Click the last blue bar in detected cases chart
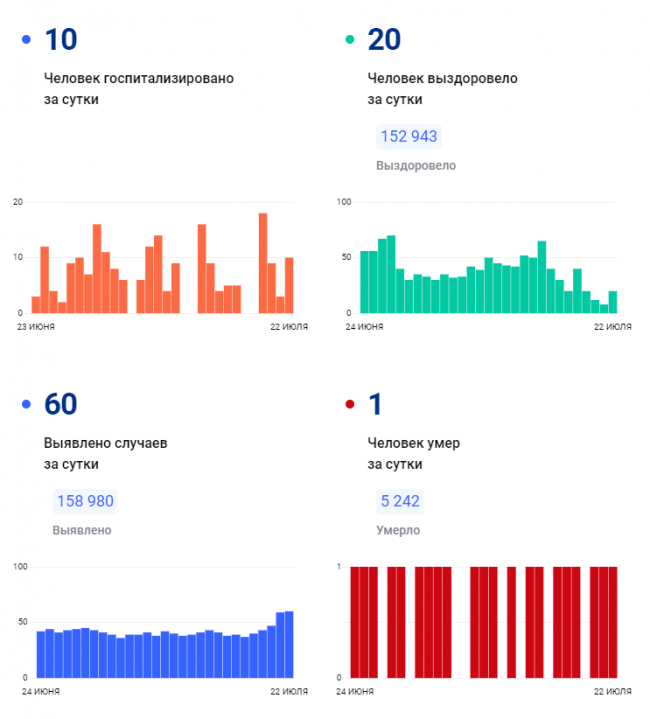650x719 pixels. pos(289,643)
